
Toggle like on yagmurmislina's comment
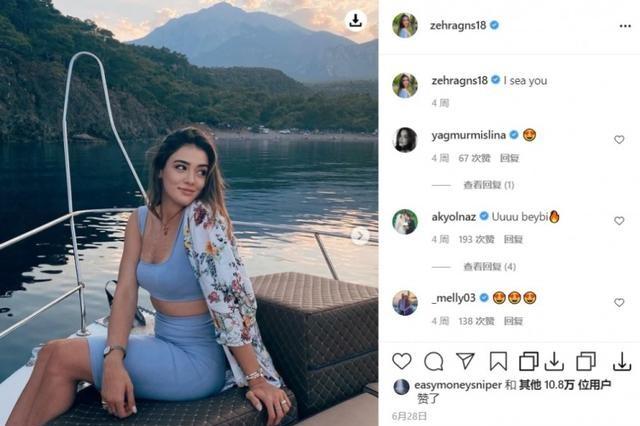(x=619, y=140)
